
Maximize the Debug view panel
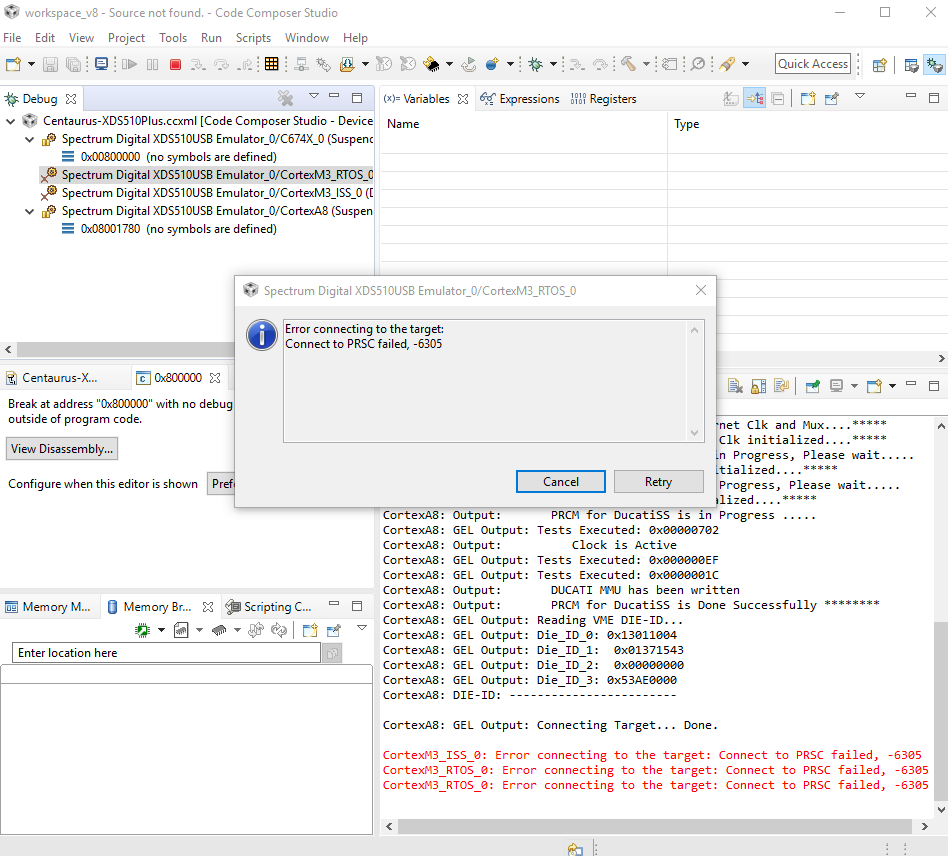pos(357,97)
